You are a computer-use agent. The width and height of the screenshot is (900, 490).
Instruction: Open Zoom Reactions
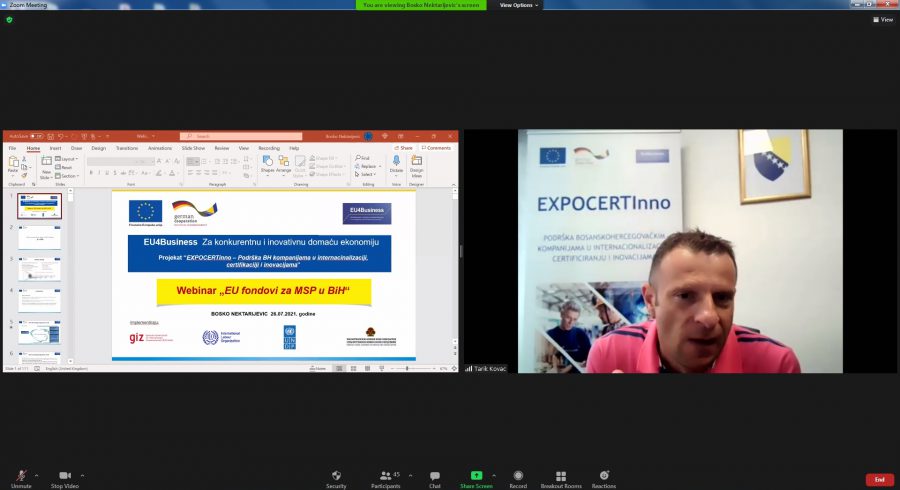click(604, 479)
